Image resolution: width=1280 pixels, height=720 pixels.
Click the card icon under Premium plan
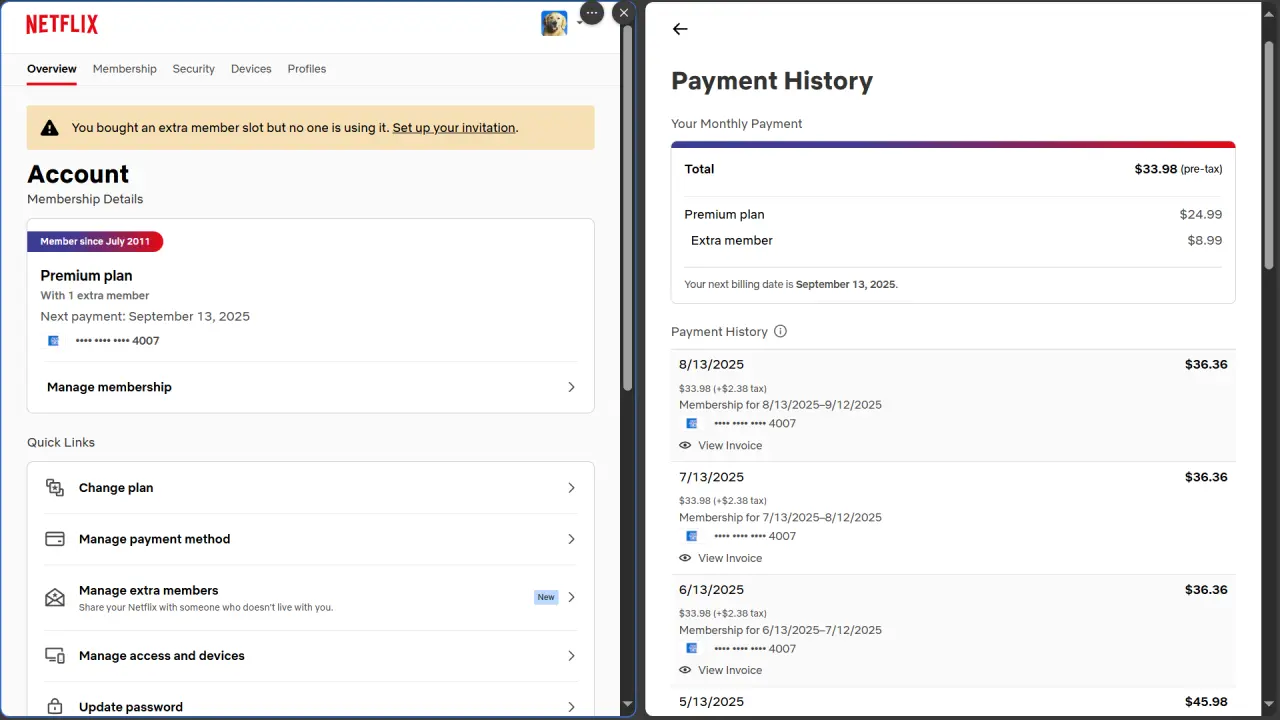(54, 341)
